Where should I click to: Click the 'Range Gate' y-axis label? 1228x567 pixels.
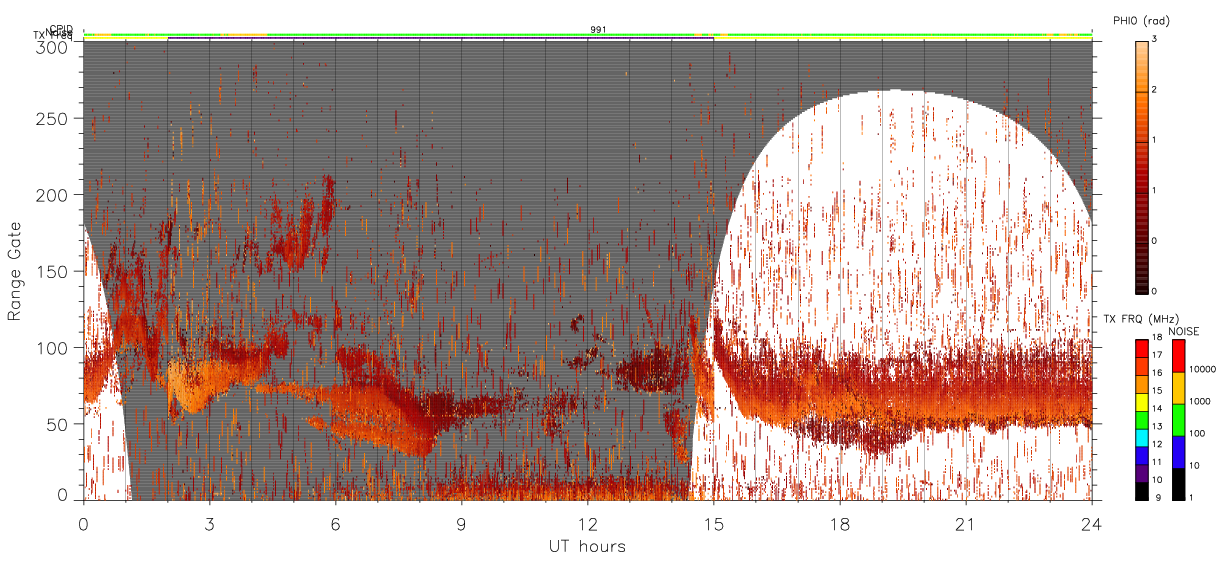pos(15,271)
